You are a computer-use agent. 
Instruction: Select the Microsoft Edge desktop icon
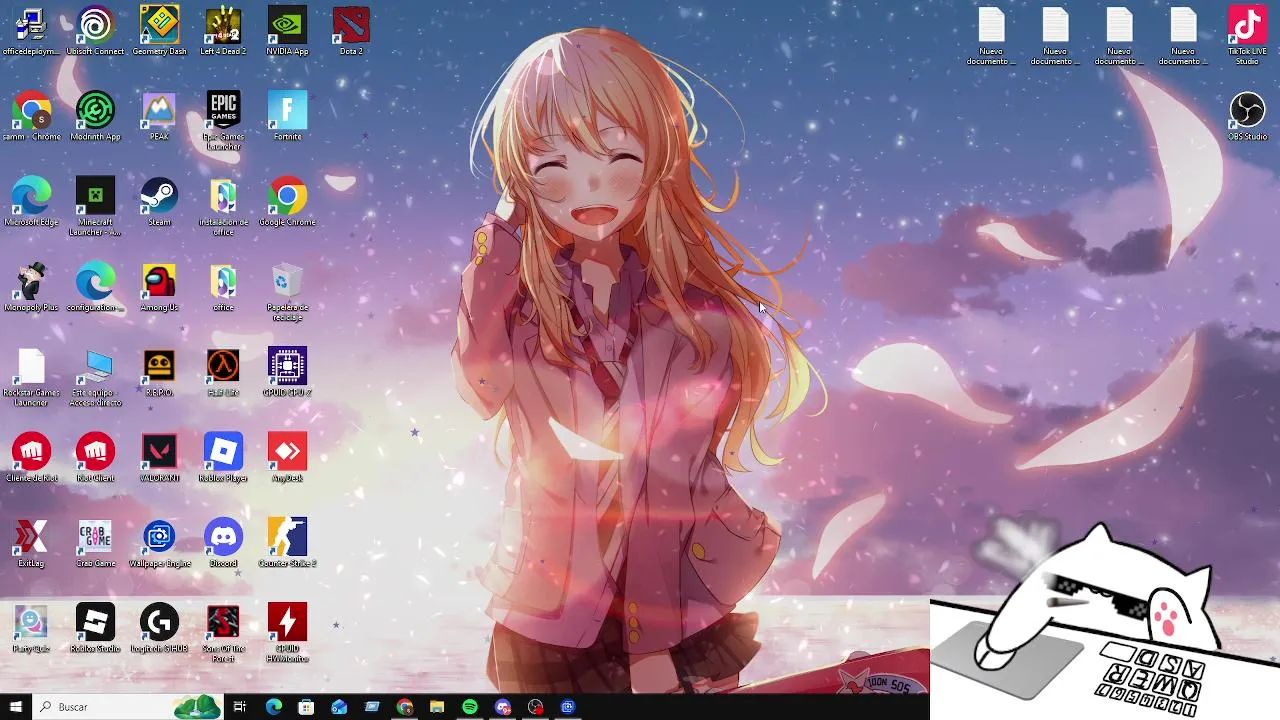click(31, 203)
